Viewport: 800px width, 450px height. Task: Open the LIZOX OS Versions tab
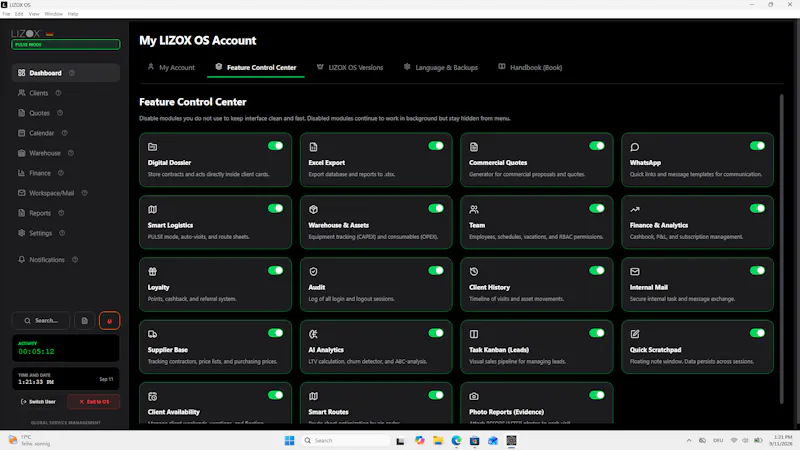click(x=350, y=67)
